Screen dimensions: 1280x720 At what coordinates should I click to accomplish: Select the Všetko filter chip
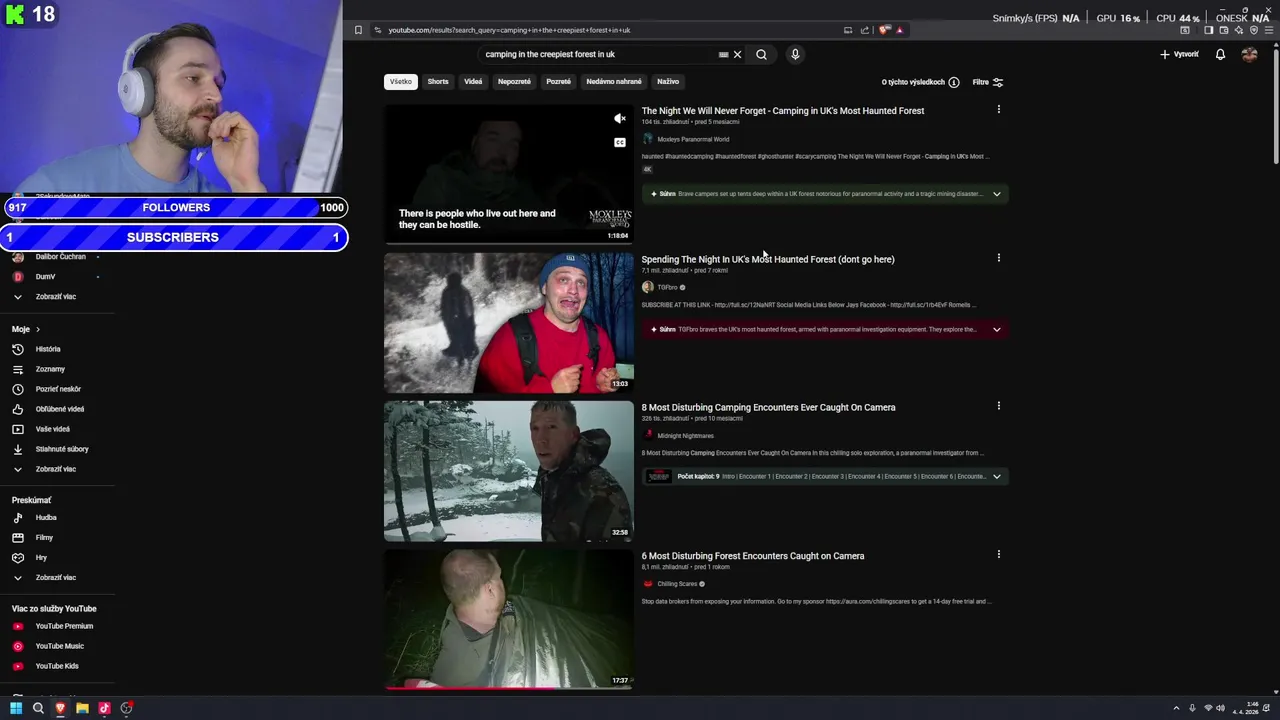401,82
